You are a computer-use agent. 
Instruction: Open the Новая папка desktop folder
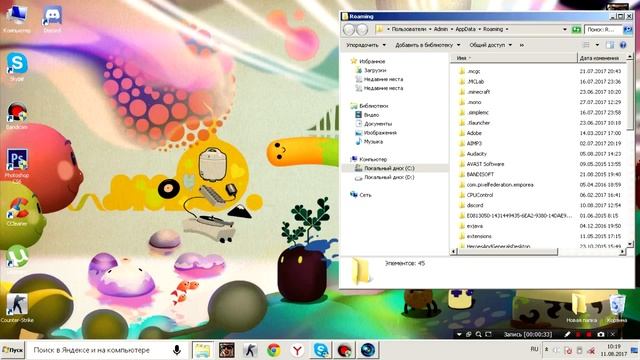(x=581, y=309)
